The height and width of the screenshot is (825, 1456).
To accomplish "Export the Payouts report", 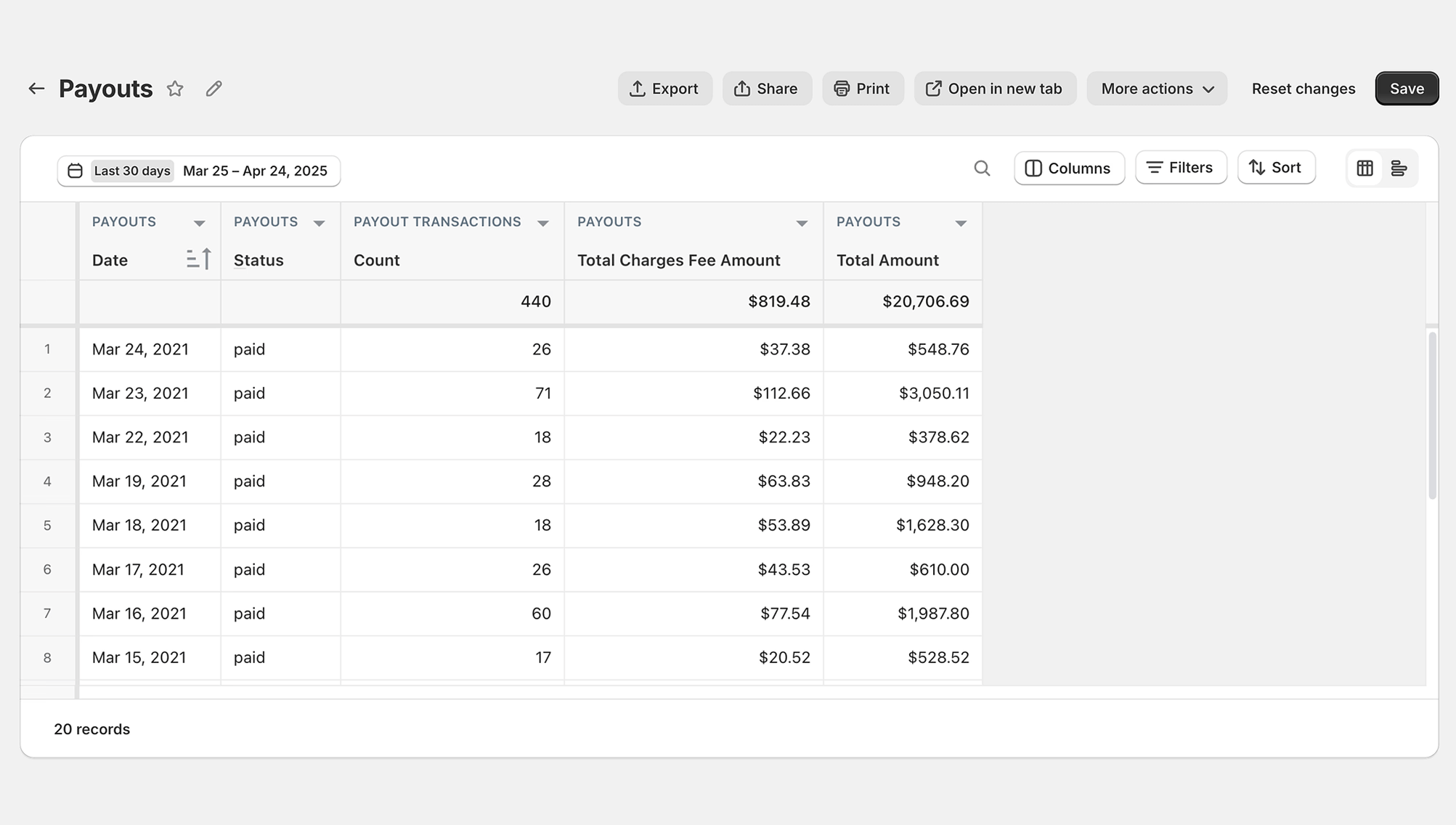I will click(664, 89).
